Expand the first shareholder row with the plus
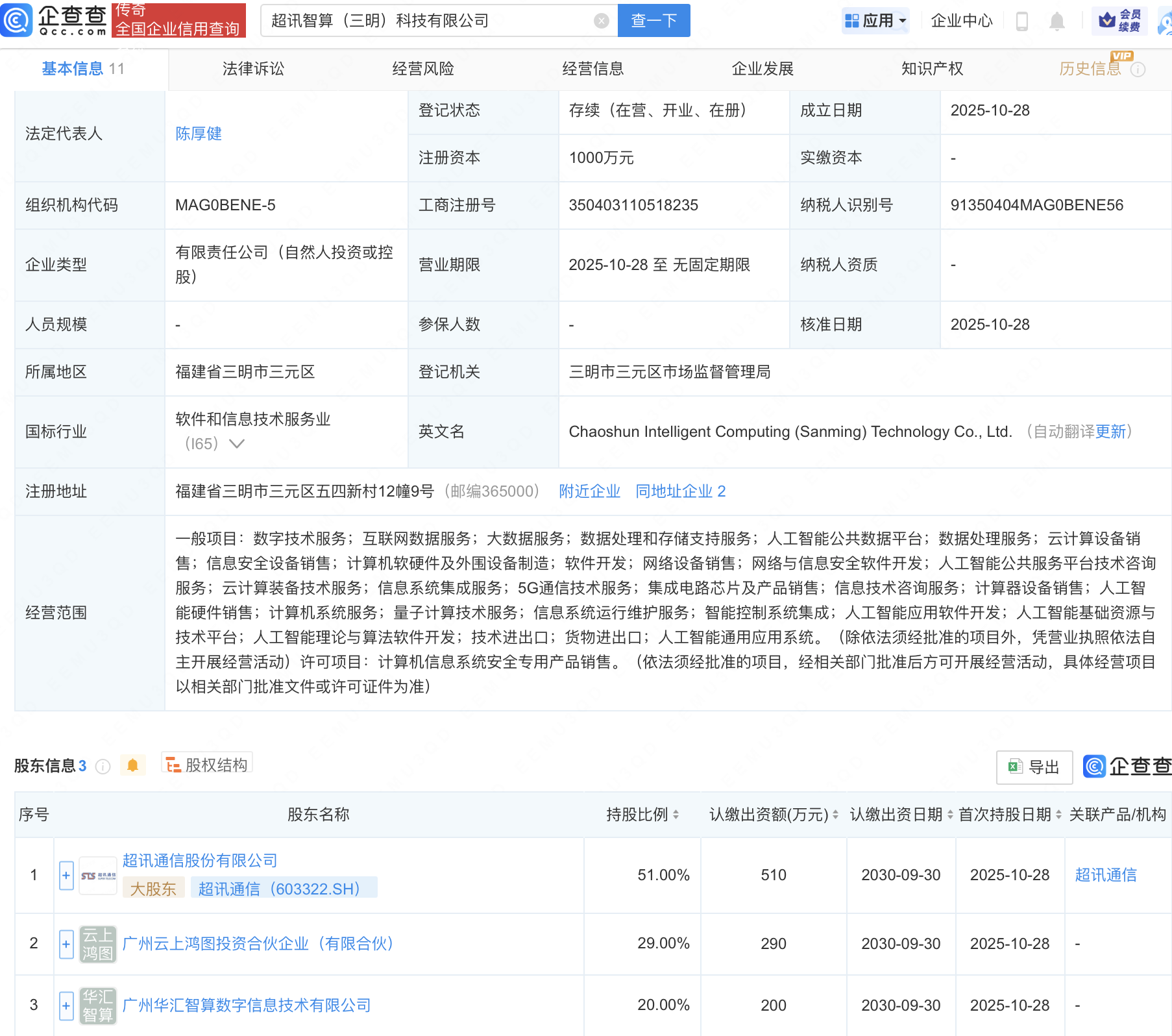 [66, 875]
